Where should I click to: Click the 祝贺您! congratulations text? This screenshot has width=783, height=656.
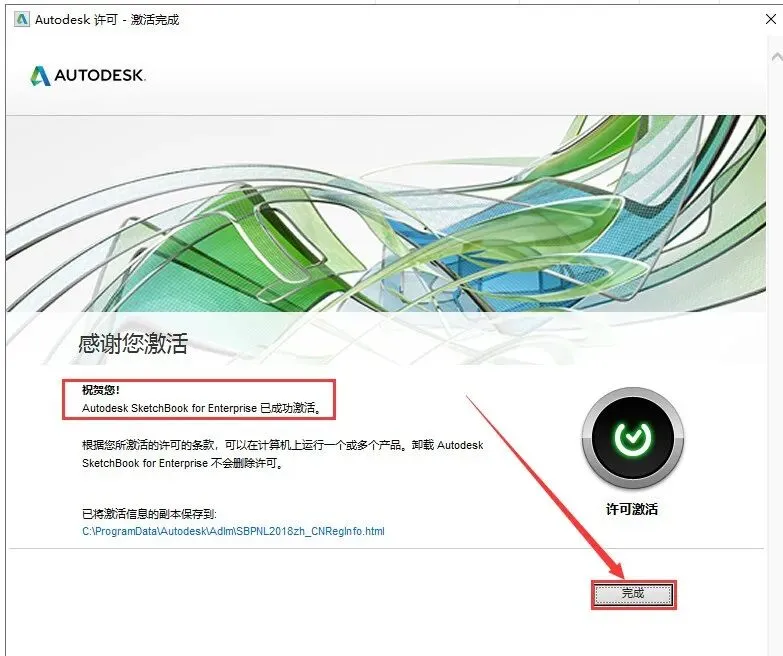click(101, 390)
